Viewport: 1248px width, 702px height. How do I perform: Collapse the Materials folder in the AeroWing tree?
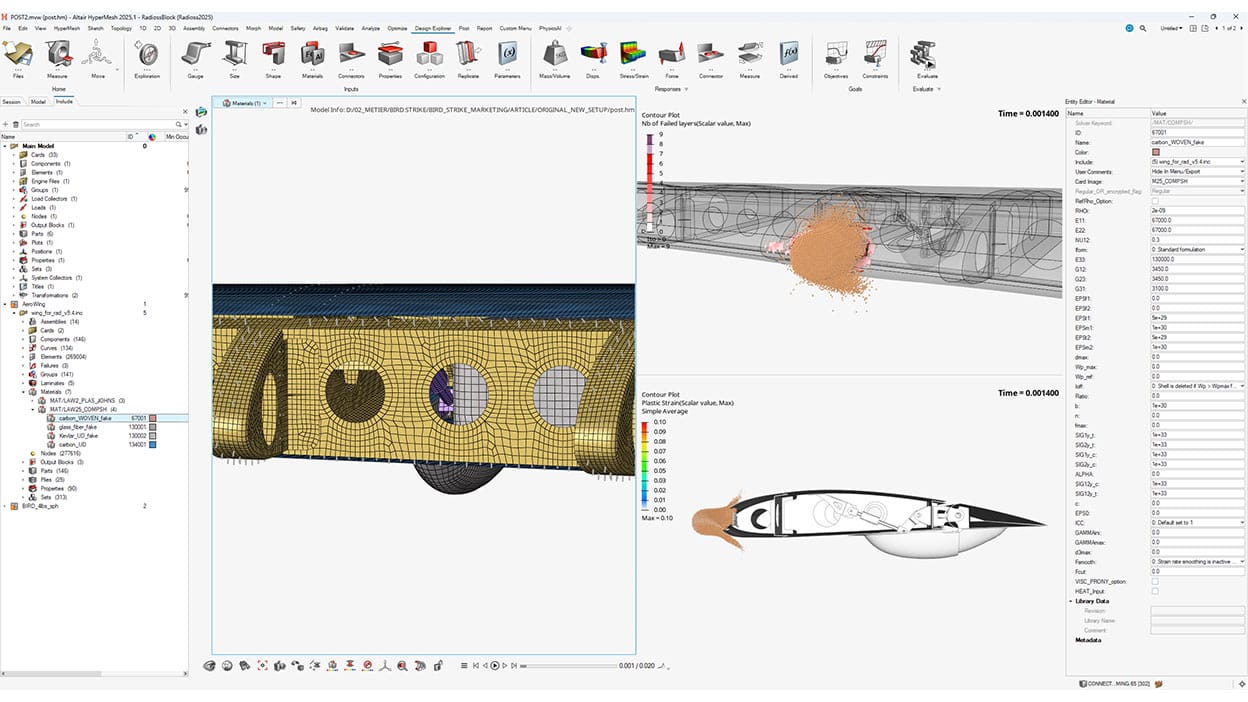pyautogui.click(x=23, y=391)
